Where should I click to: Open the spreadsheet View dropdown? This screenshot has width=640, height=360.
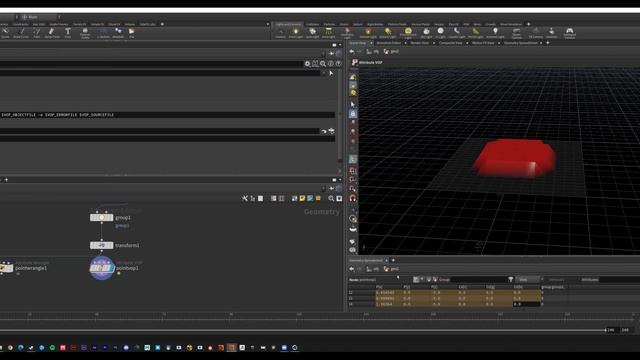[529, 280]
